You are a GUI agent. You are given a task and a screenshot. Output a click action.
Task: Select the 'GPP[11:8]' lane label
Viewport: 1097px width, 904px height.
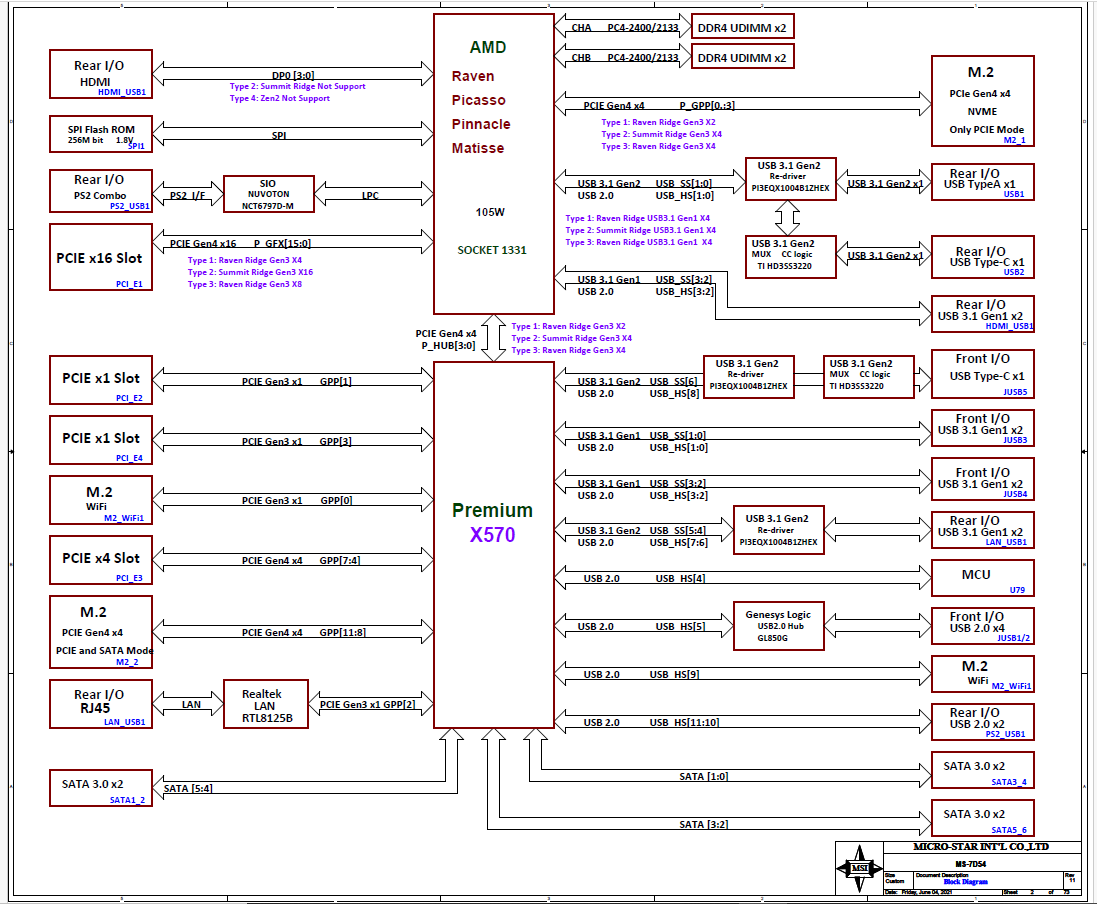343,633
